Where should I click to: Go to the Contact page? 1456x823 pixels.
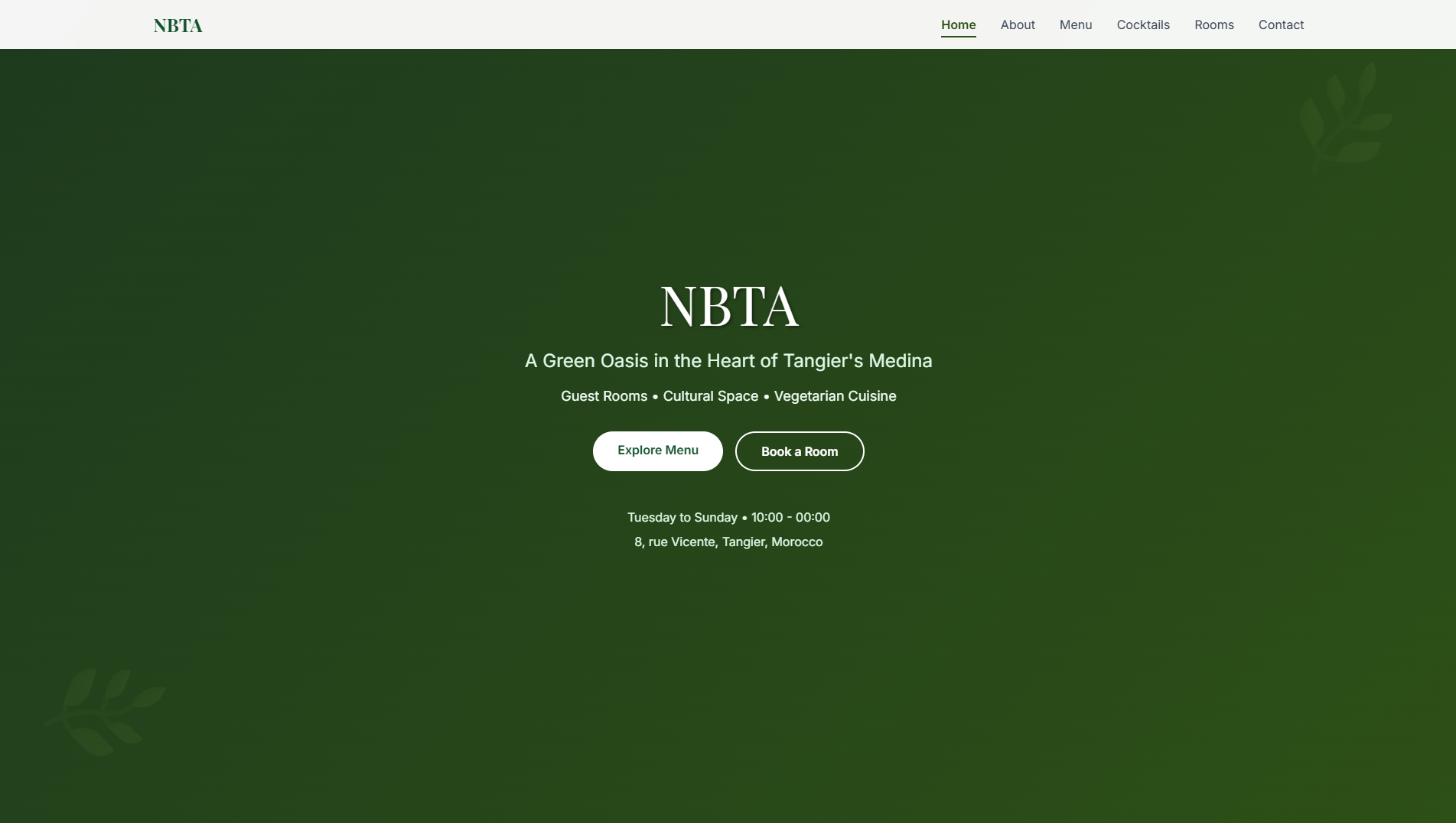pyautogui.click(x=1281, y=24)
